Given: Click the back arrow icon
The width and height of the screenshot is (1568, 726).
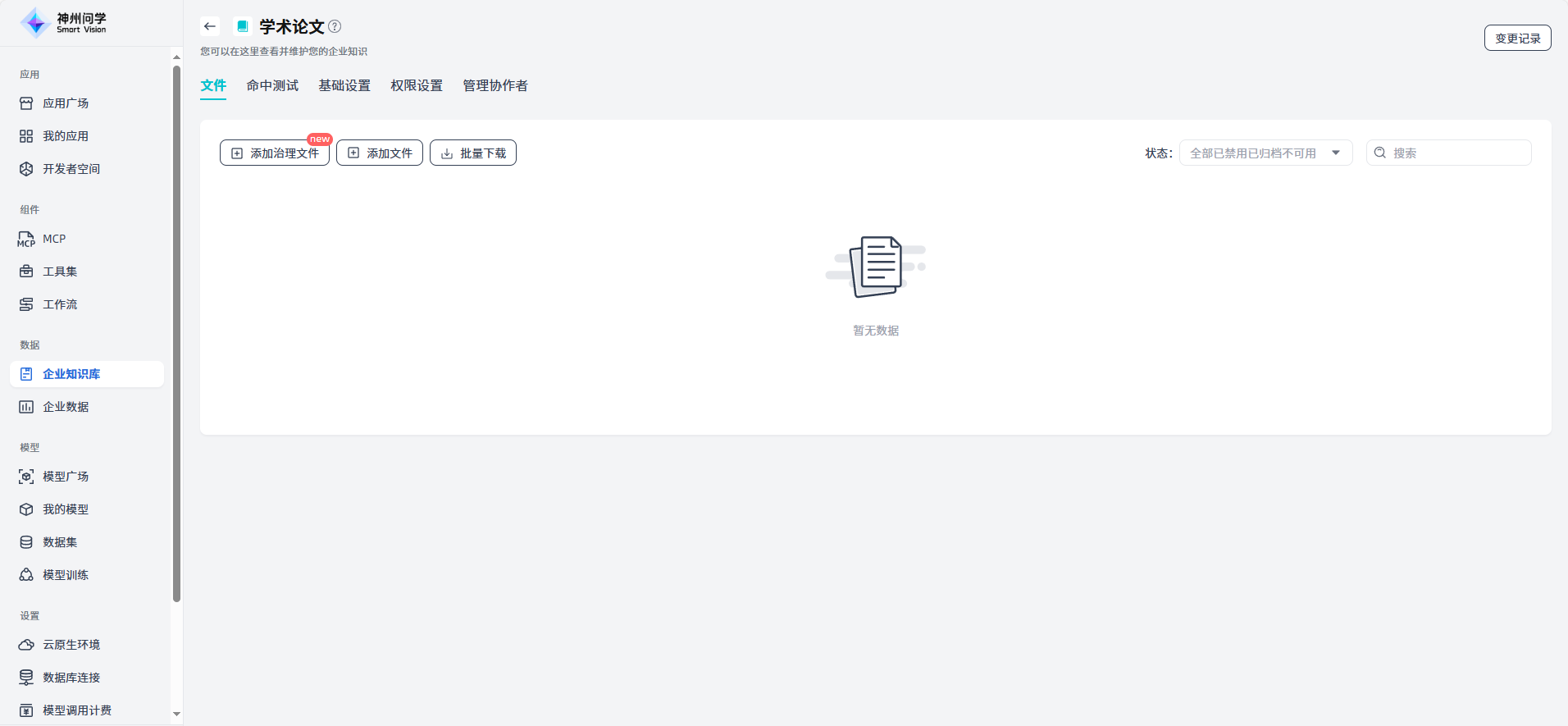Looking at the screenshot, I should click(210, 26).
